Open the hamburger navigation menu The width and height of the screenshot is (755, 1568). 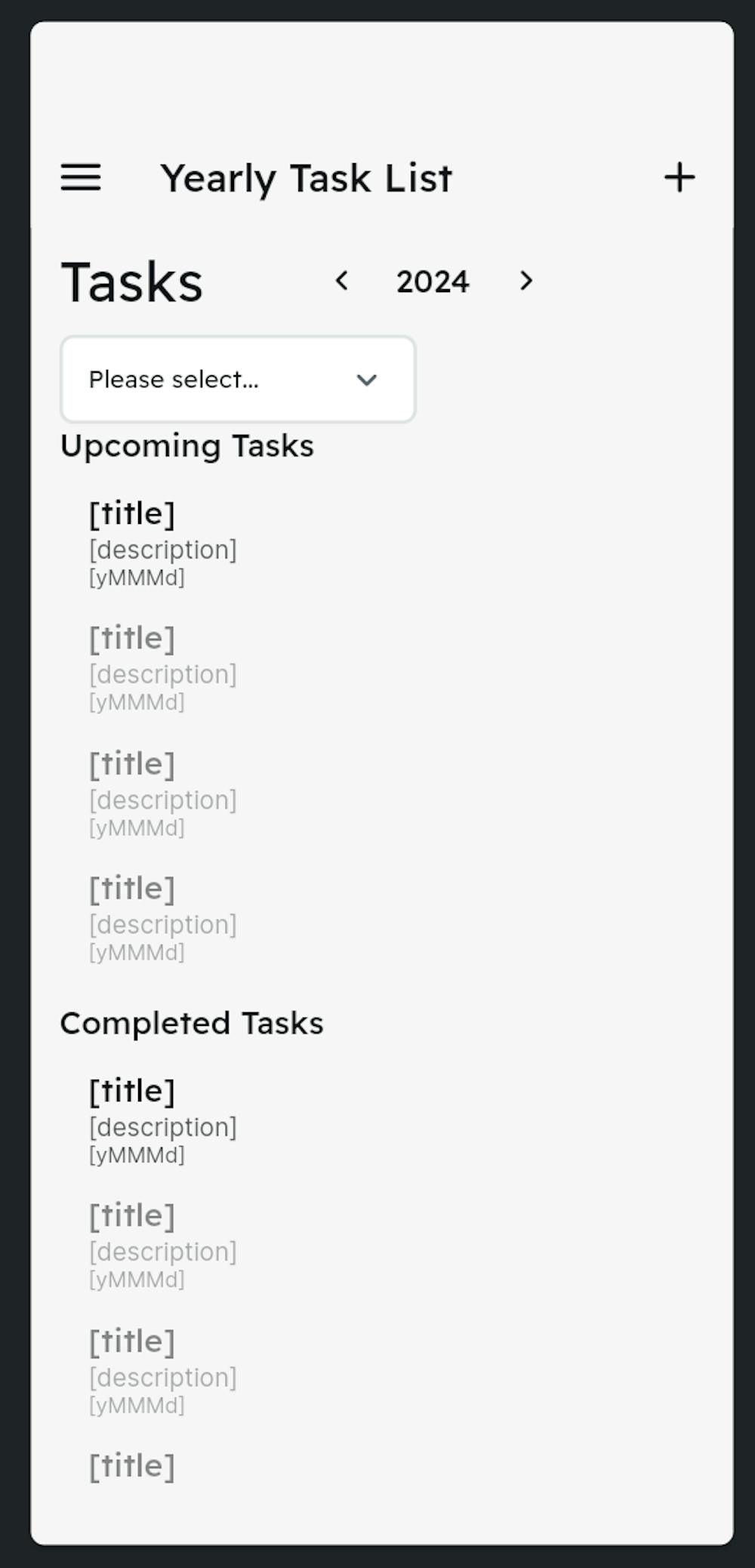point(81,177)
